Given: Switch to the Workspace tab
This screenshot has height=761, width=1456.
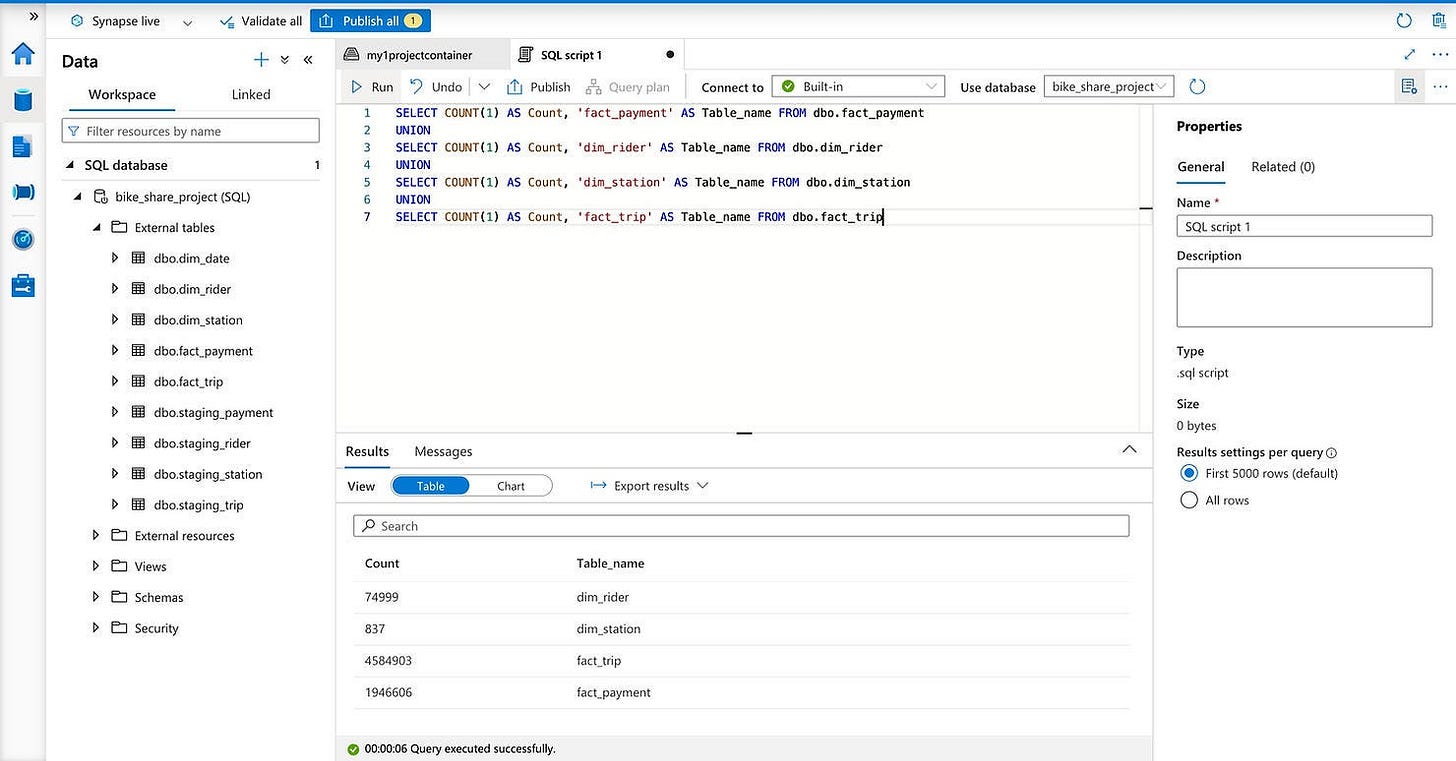Looking at the screenshot, I should 122,94.
